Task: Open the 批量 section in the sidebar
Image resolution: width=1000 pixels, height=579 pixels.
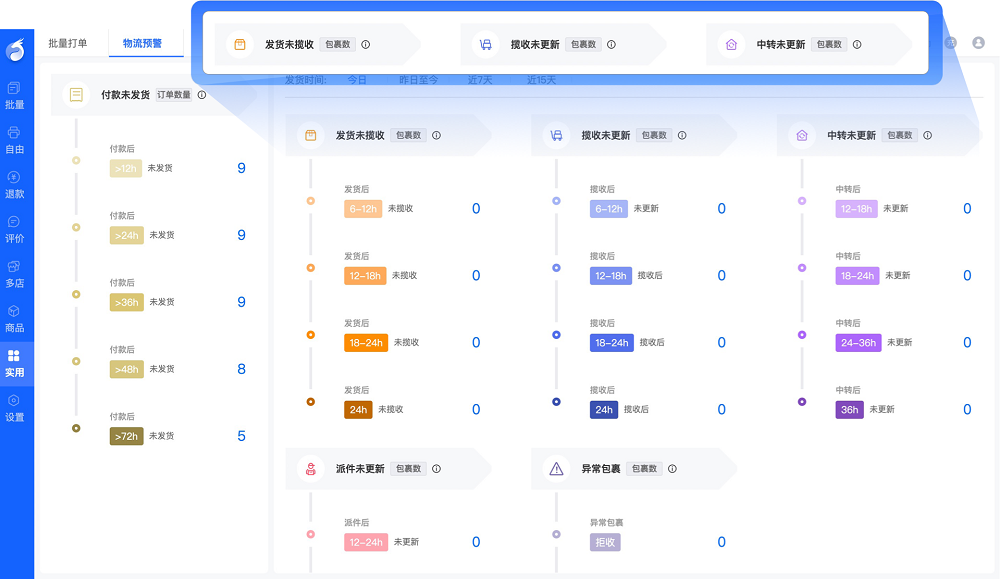Action: click(x=14, y=95)
